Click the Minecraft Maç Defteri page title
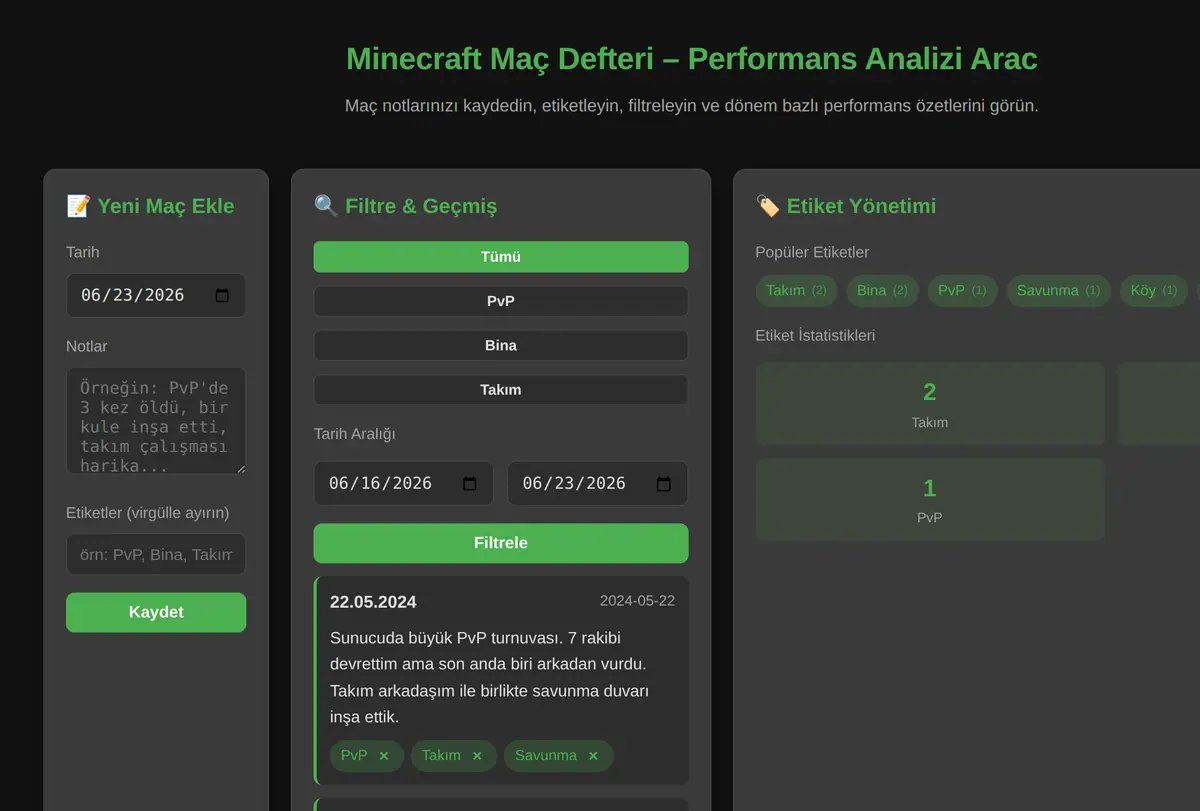This screenshot has width=1200, height=811. click(692, 59)
